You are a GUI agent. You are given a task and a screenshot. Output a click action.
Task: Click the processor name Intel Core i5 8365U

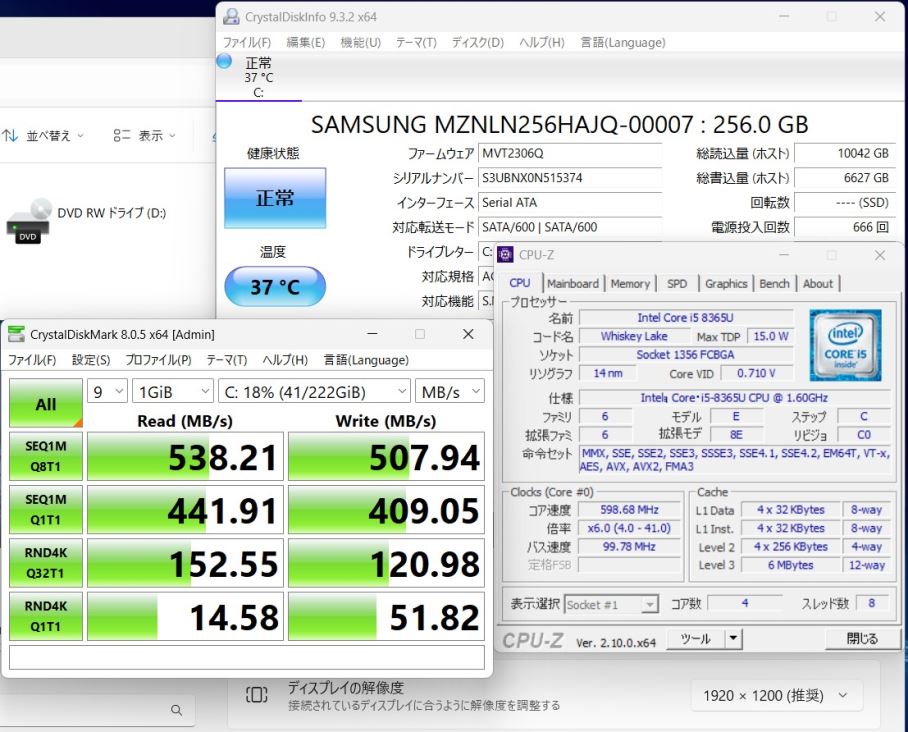686,317
